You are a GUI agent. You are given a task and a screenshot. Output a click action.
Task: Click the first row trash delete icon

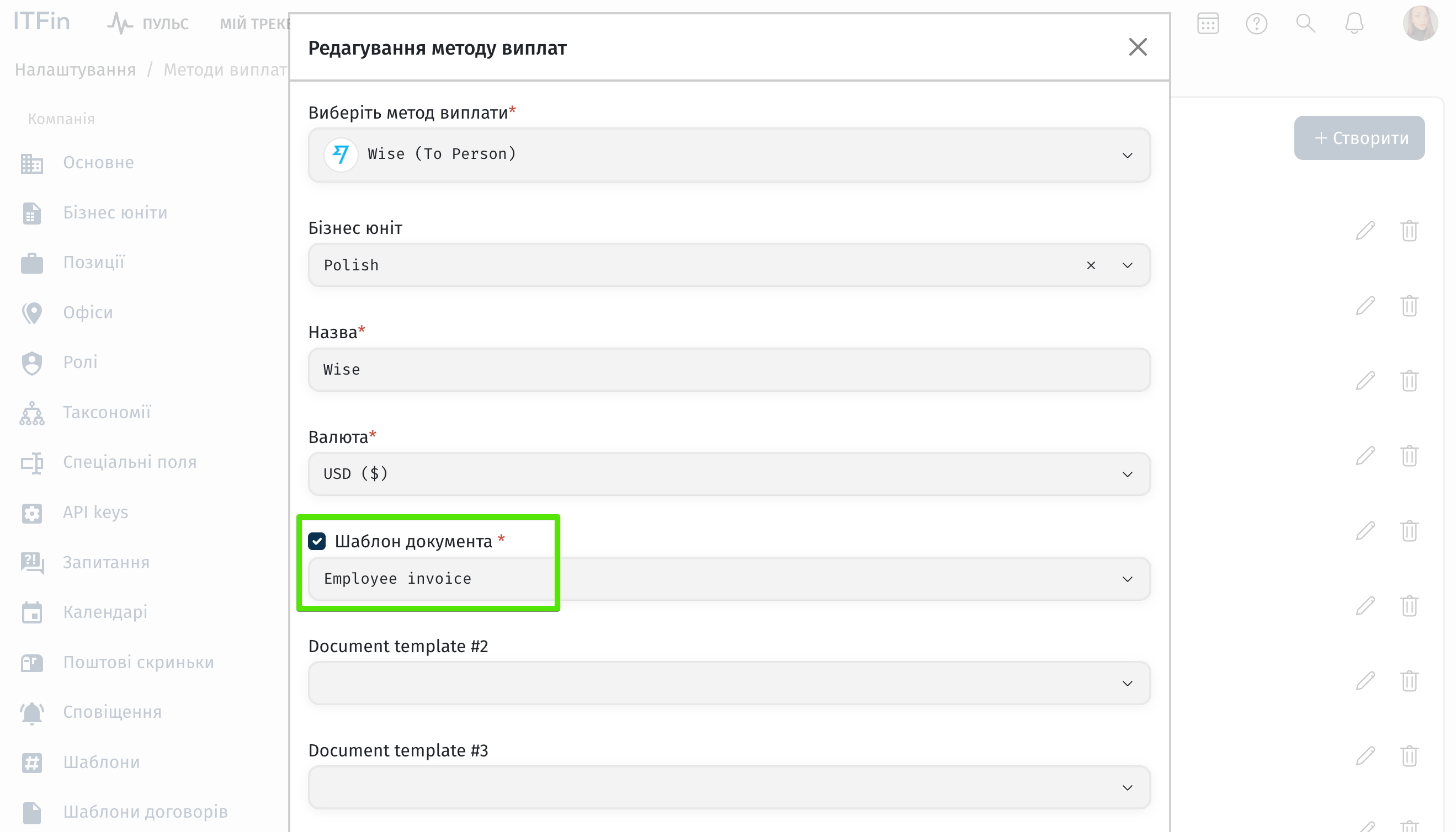(1409, 230)
